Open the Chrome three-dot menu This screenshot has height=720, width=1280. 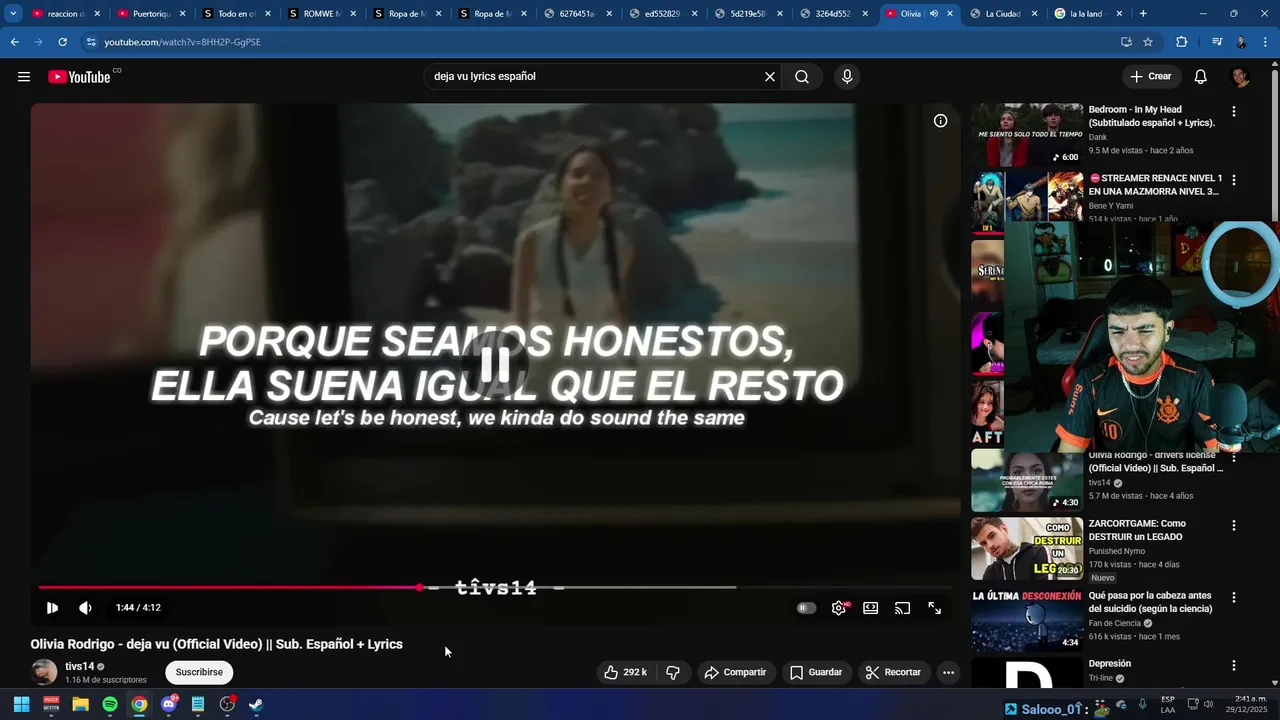[x=1266, y=42]
